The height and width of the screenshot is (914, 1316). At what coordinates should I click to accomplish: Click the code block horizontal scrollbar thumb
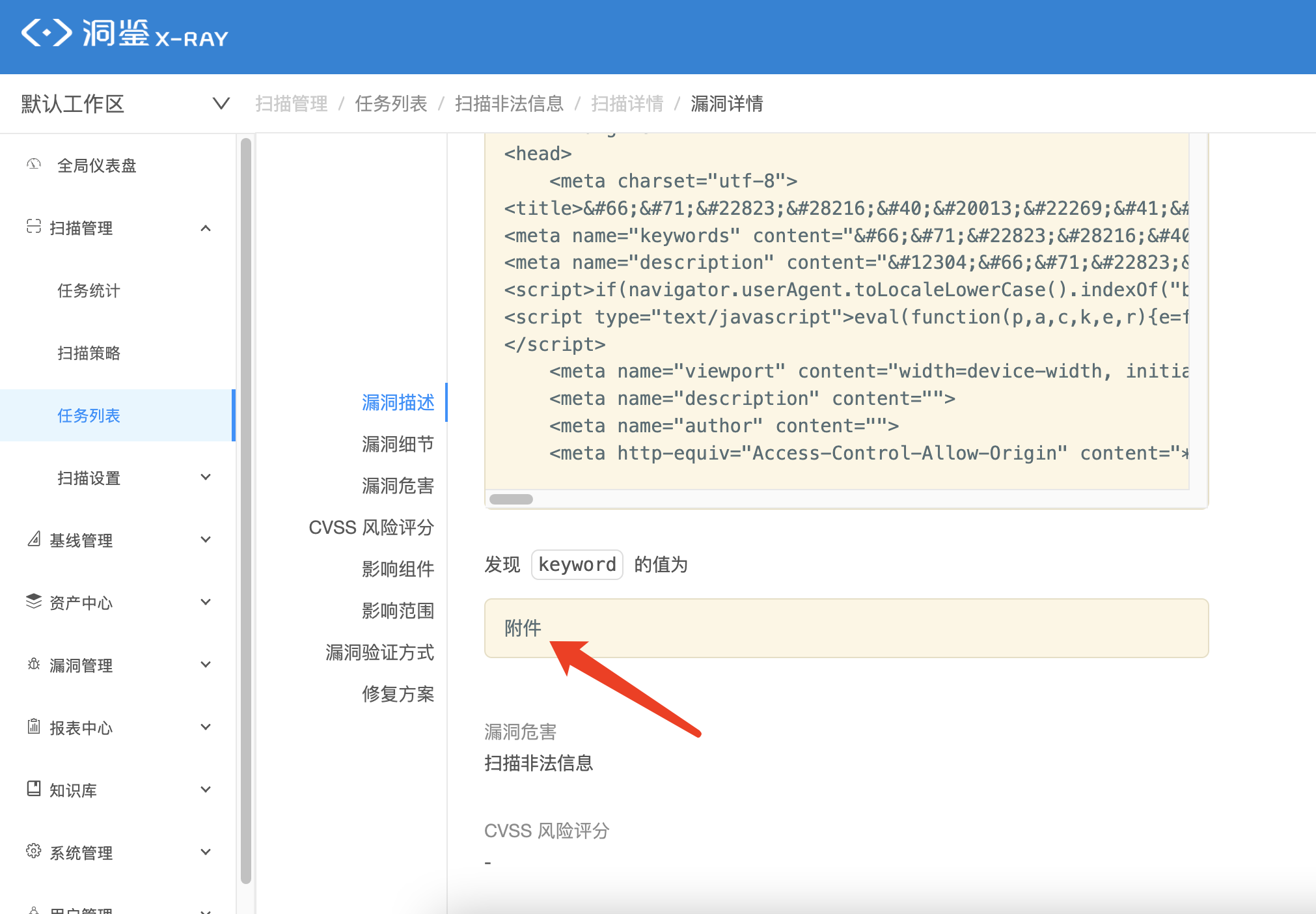pos(511,499)
